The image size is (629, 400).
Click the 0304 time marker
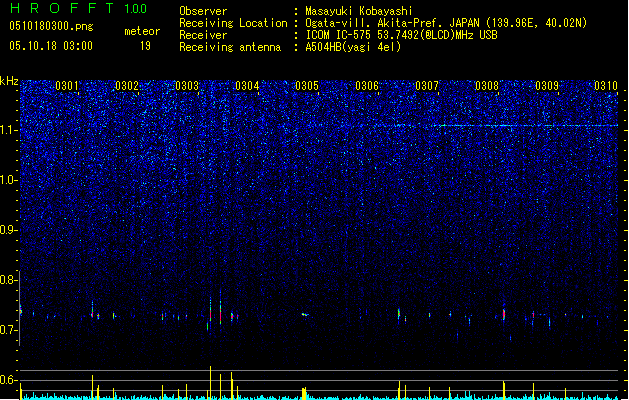247,86
